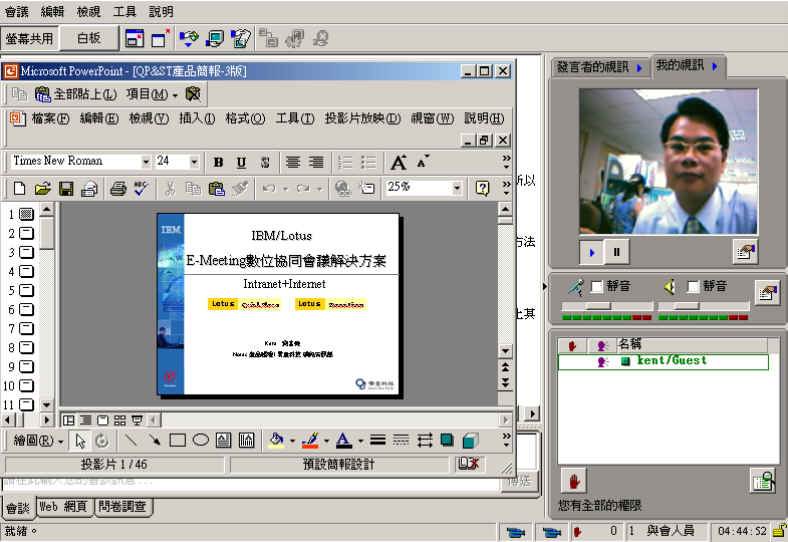Screen dimensions: 788x542
Task: Toggle Underline formatting in PowerPoint
Action: coord(241,162)
